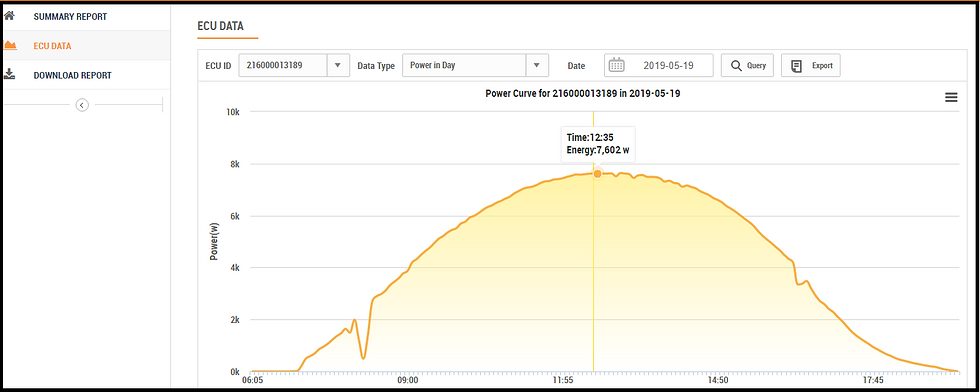The height and width of the screenshot is (392, 980).
Task: Click the 2k y-axis label
Action: (x=236, y=319)
